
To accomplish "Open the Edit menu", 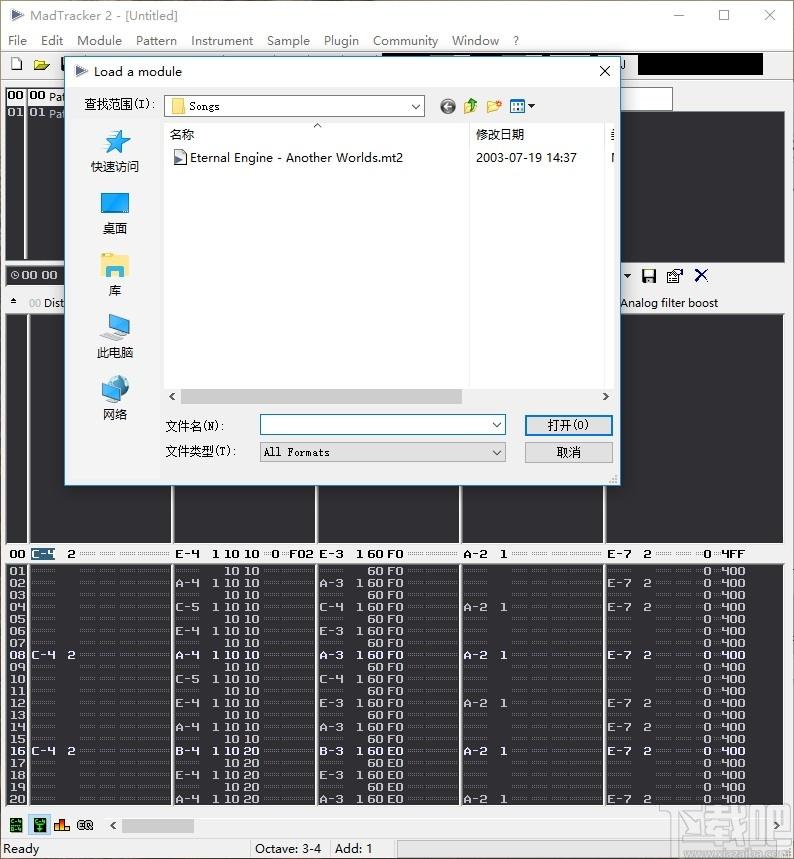I will pos(52,41).
